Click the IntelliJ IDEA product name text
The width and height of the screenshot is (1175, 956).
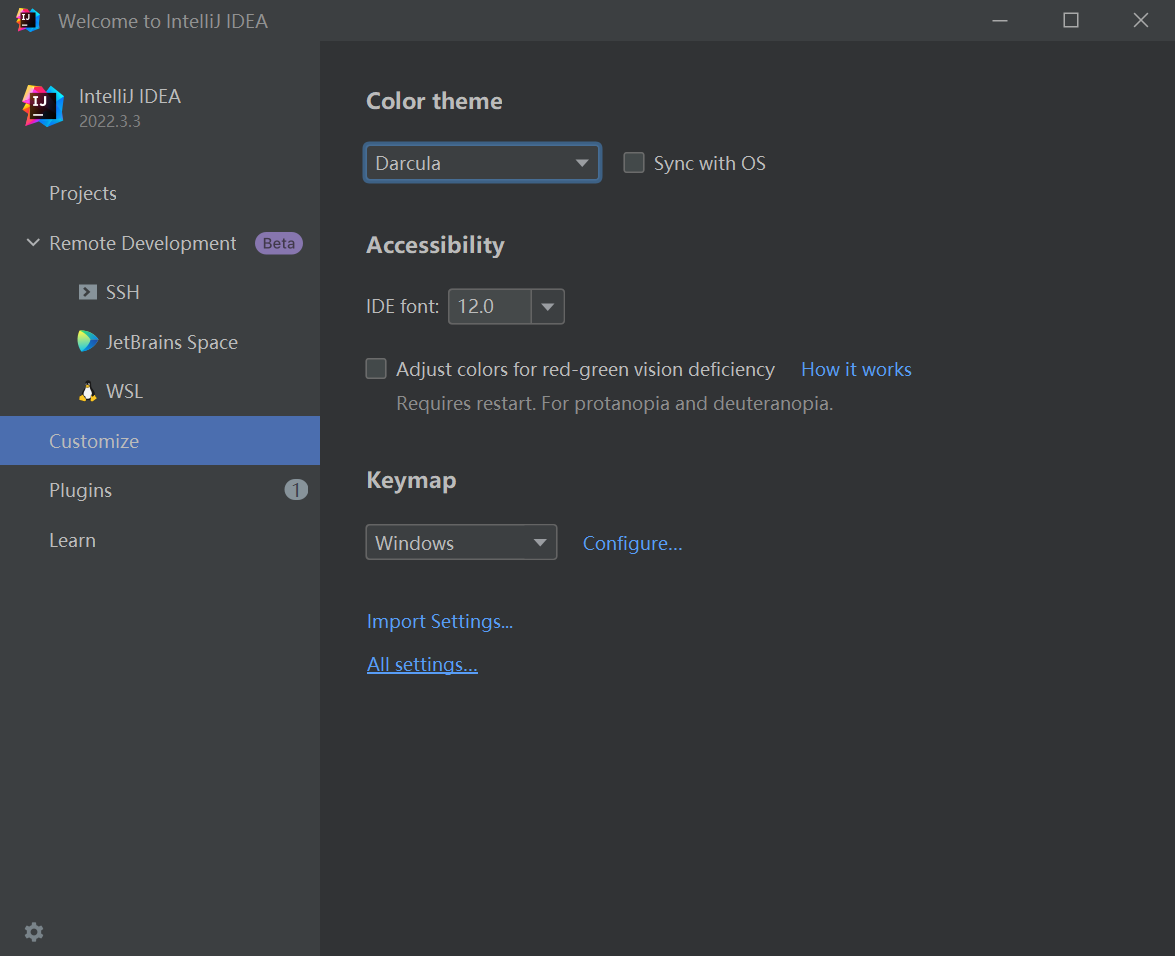pos(130,97)
